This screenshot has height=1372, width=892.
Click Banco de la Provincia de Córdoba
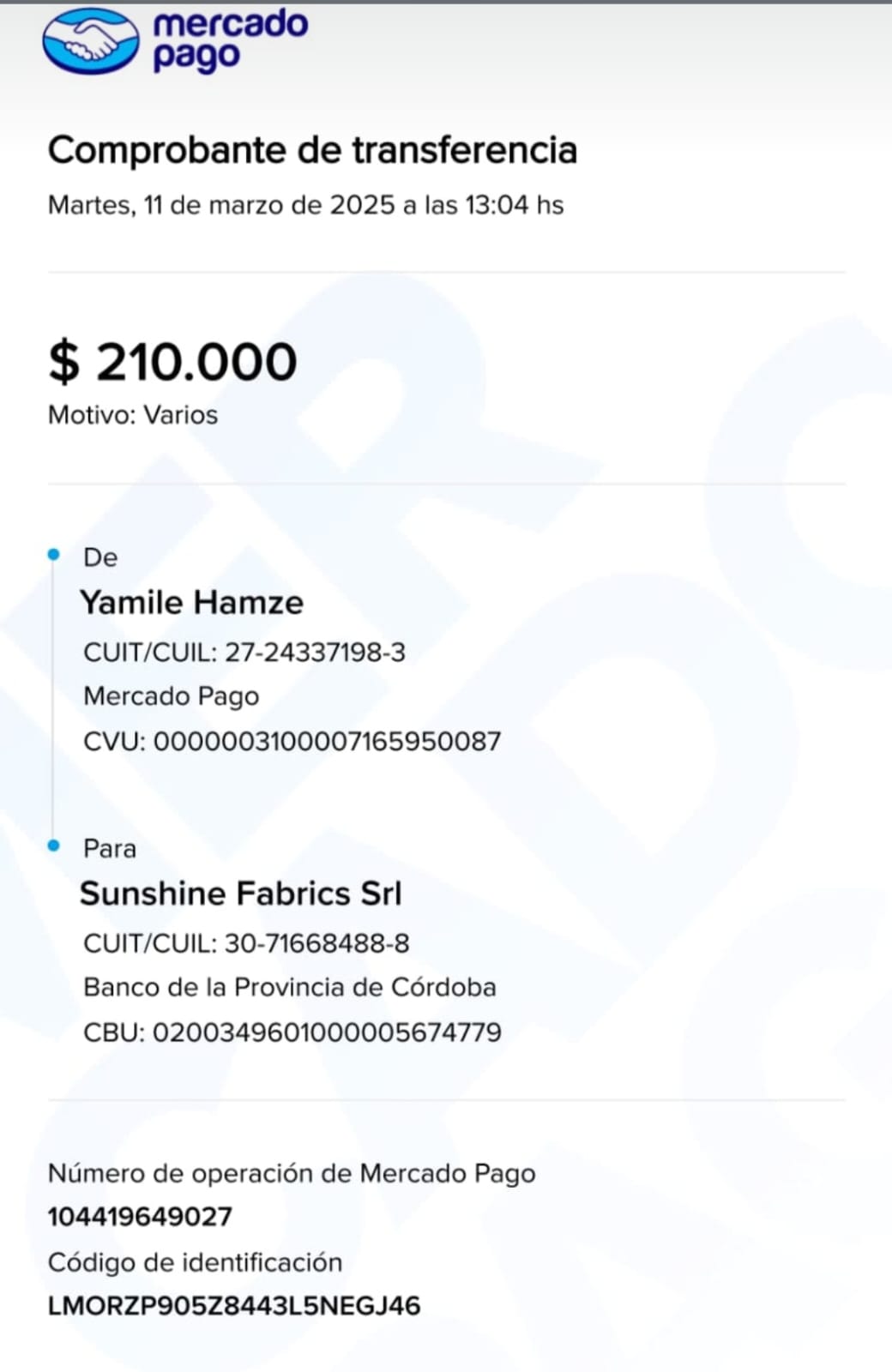[289, 987]
